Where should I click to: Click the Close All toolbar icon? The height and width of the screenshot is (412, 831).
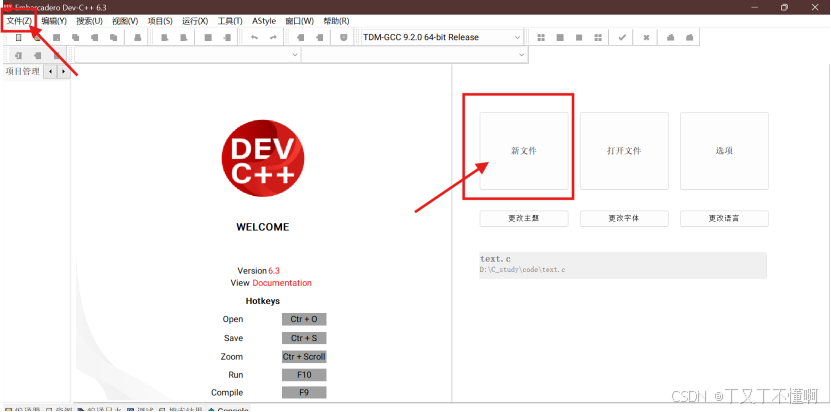[113, 38]
